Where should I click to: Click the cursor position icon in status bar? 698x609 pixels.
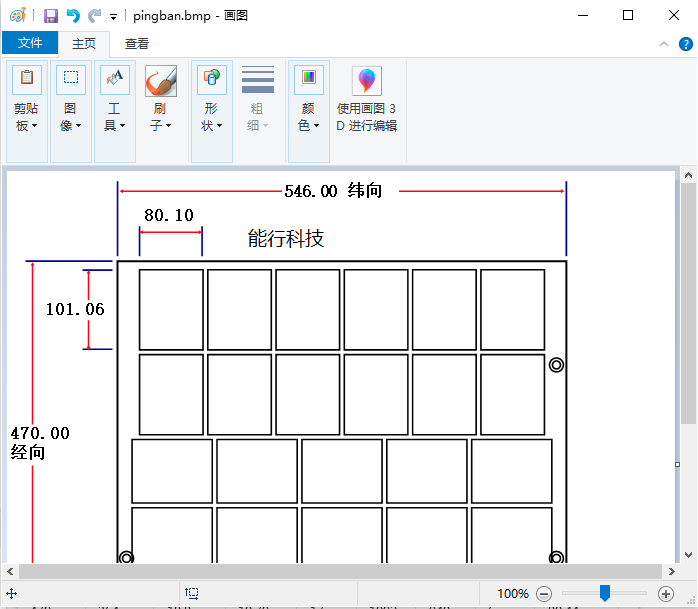point(11,593)
